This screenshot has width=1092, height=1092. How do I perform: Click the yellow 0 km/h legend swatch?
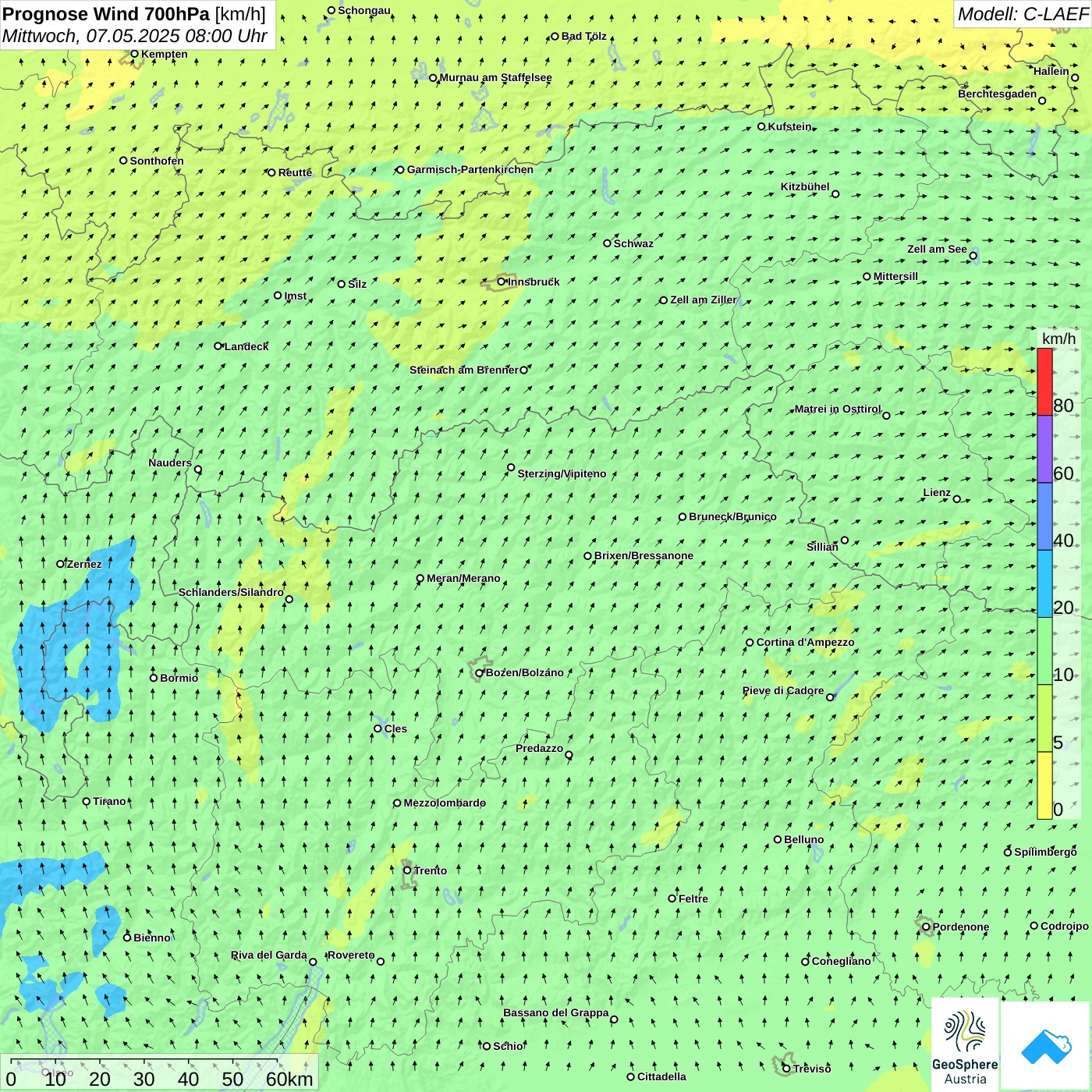click(1044, 785)
